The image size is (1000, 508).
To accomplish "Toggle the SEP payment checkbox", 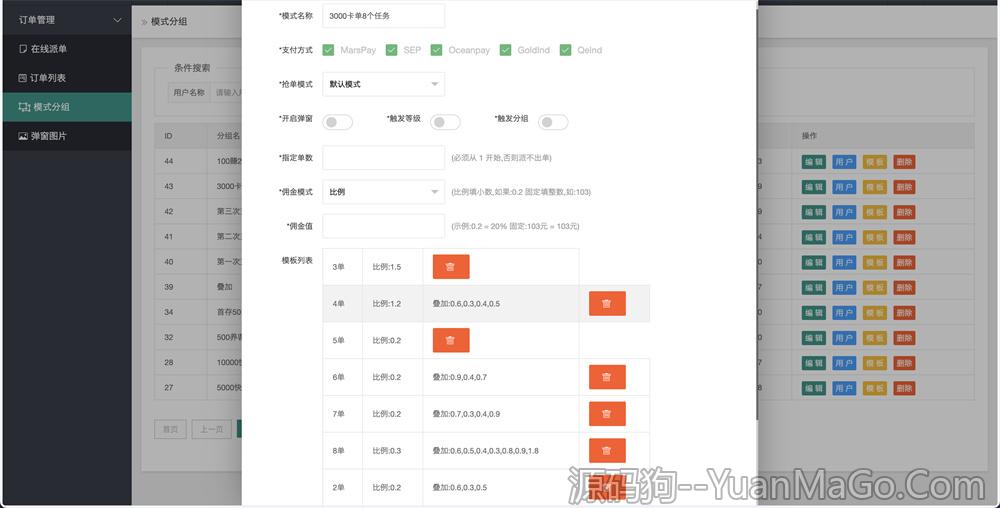I will pos(392,50).
